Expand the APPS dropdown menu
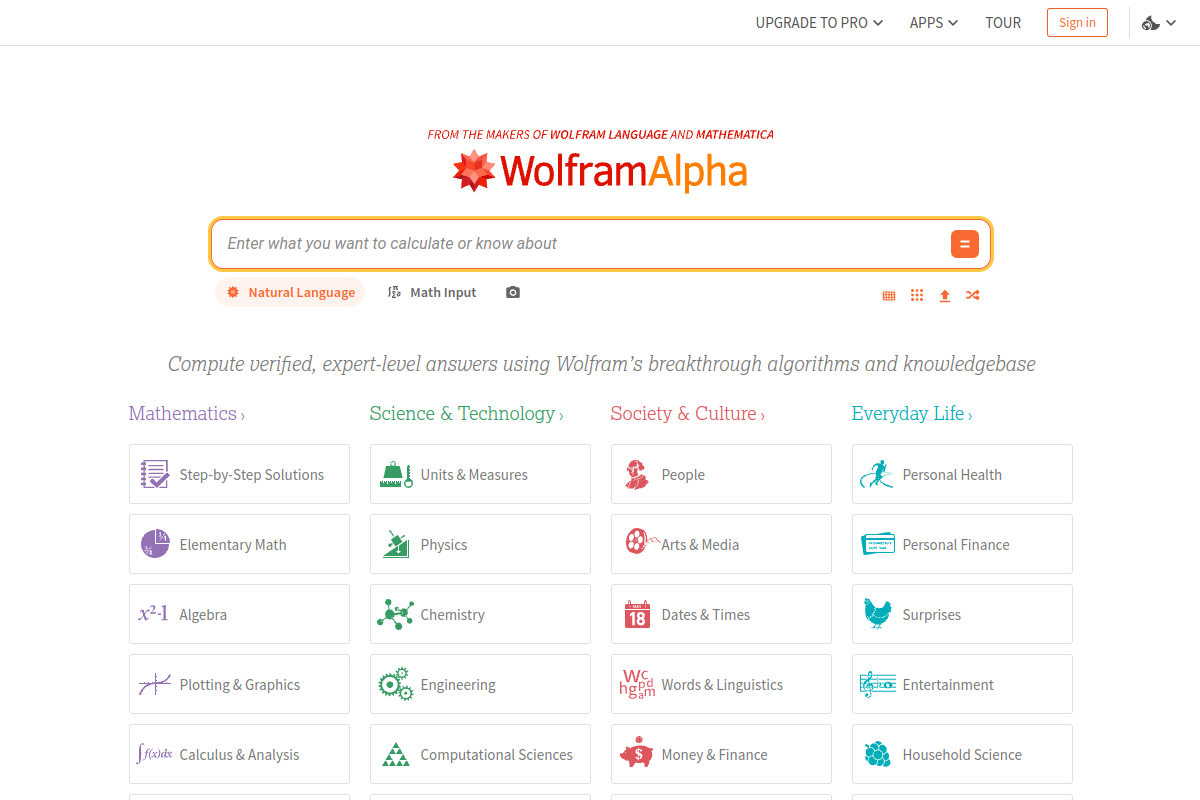Screen dimensions: 1200x800 934,22
